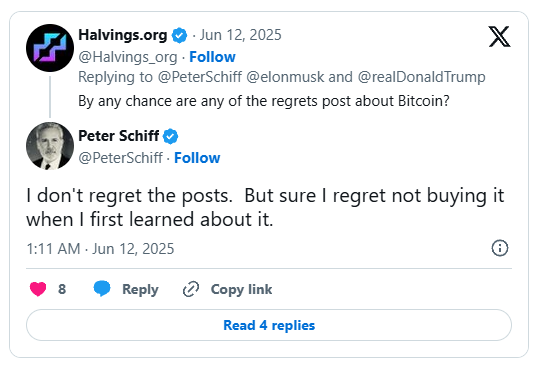This screenshot has height=365, width=539.
Task: Click Peter Schiff's verified badge
Action: pyautogui.click(x=170, y=136)
